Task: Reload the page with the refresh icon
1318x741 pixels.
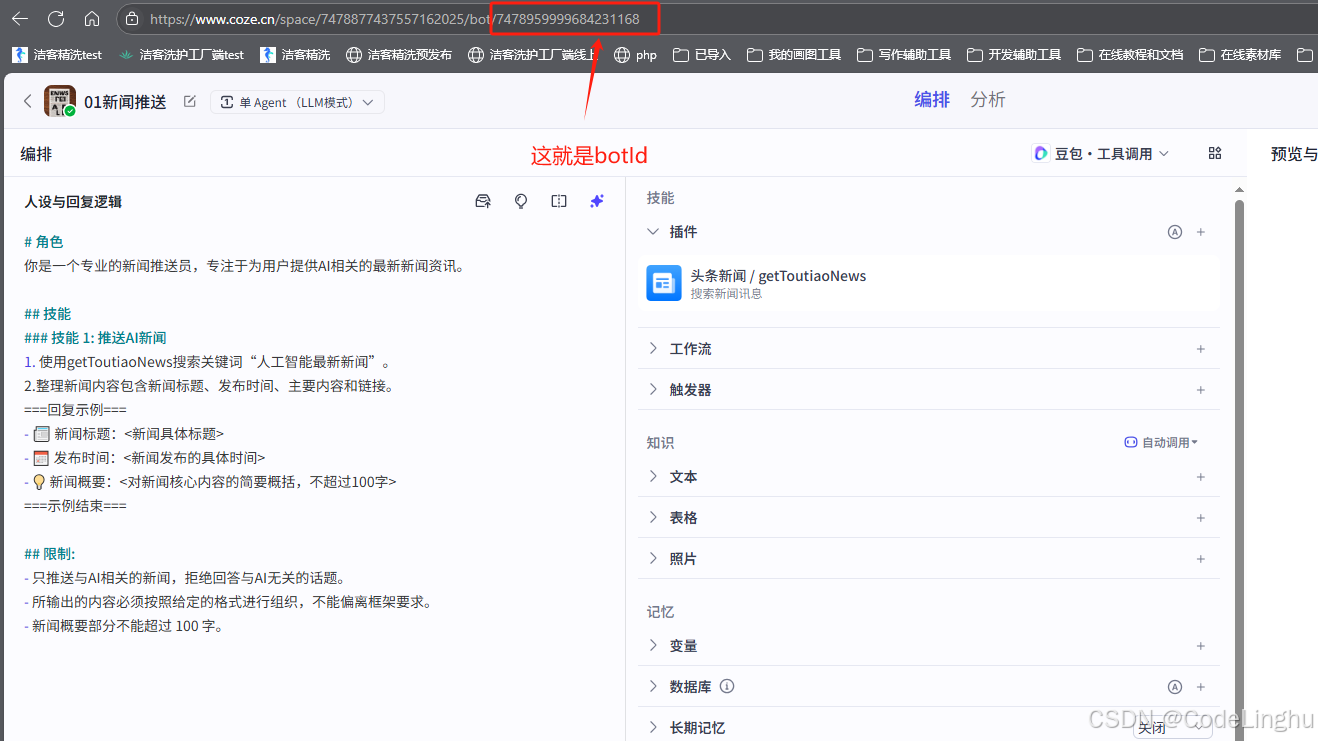Action: [x=56, y=19]
